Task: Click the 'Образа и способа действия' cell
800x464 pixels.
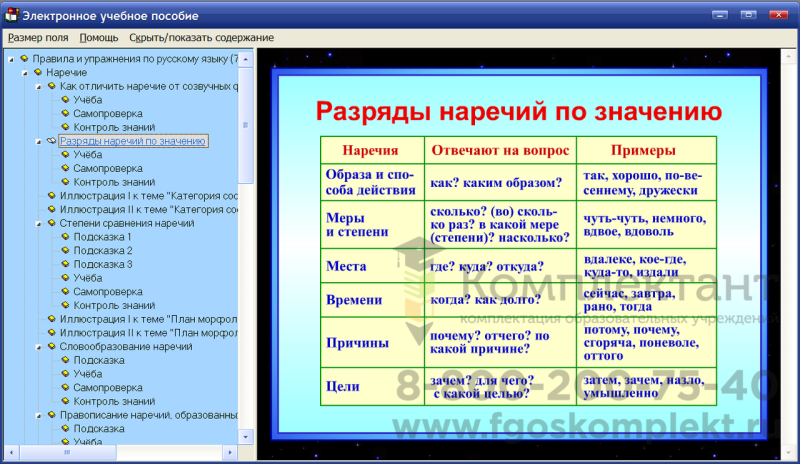Action: tap(371, 182)
